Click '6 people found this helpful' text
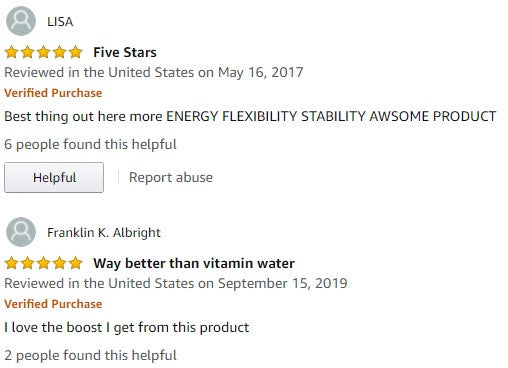Viewport: 508px width, 368px height. (x=90, y=144)
